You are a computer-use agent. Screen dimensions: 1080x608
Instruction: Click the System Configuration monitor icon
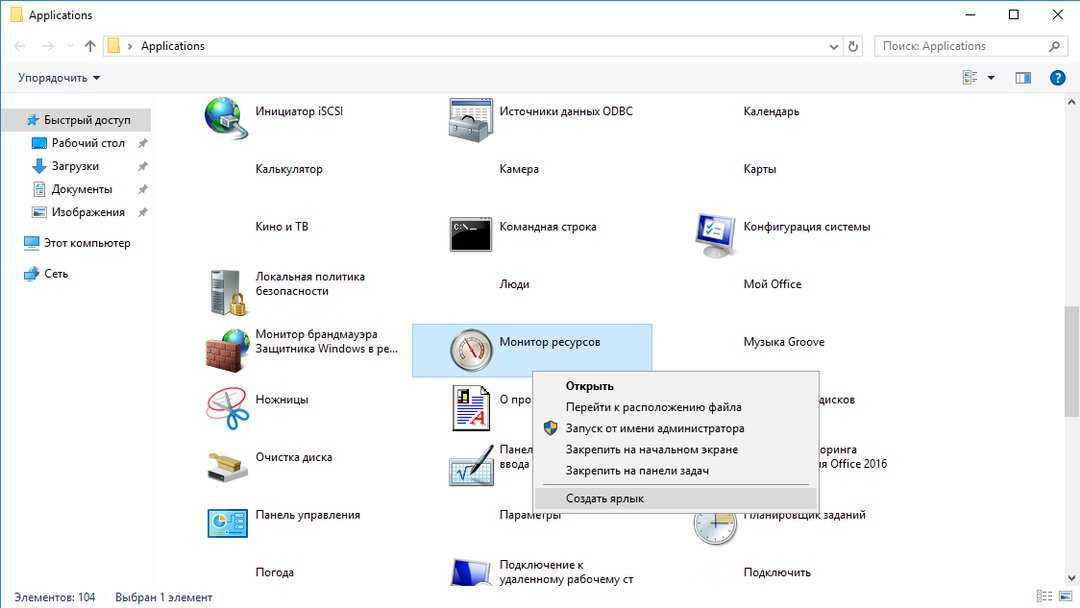click(x=715, y=235)
